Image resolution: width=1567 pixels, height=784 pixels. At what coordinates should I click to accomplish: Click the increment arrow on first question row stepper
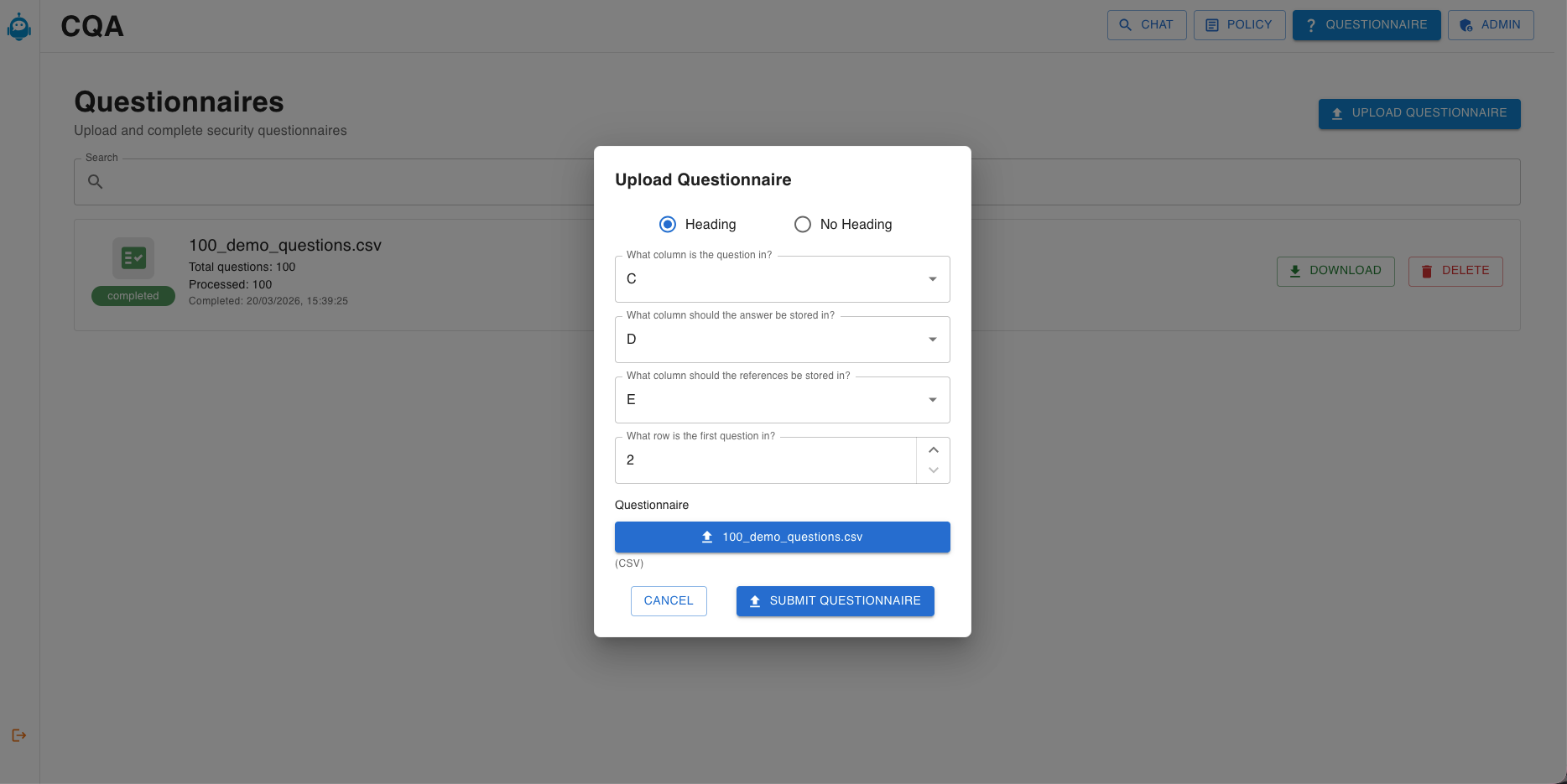(933, 450)
